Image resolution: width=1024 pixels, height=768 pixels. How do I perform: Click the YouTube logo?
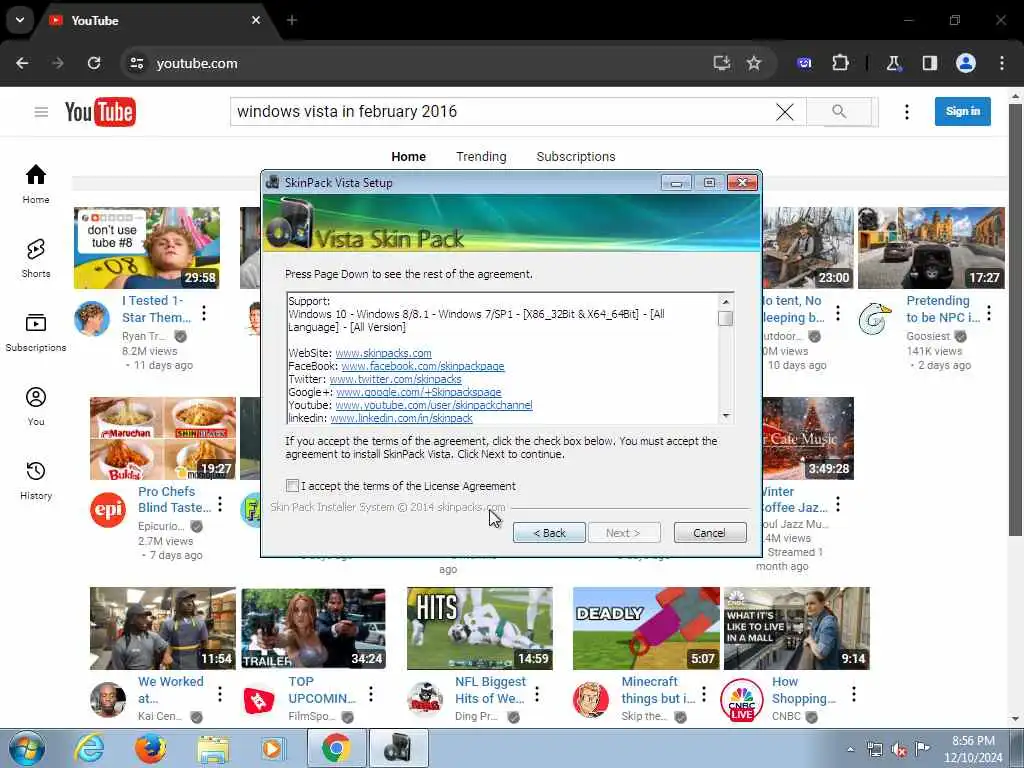tap(100, 112)
